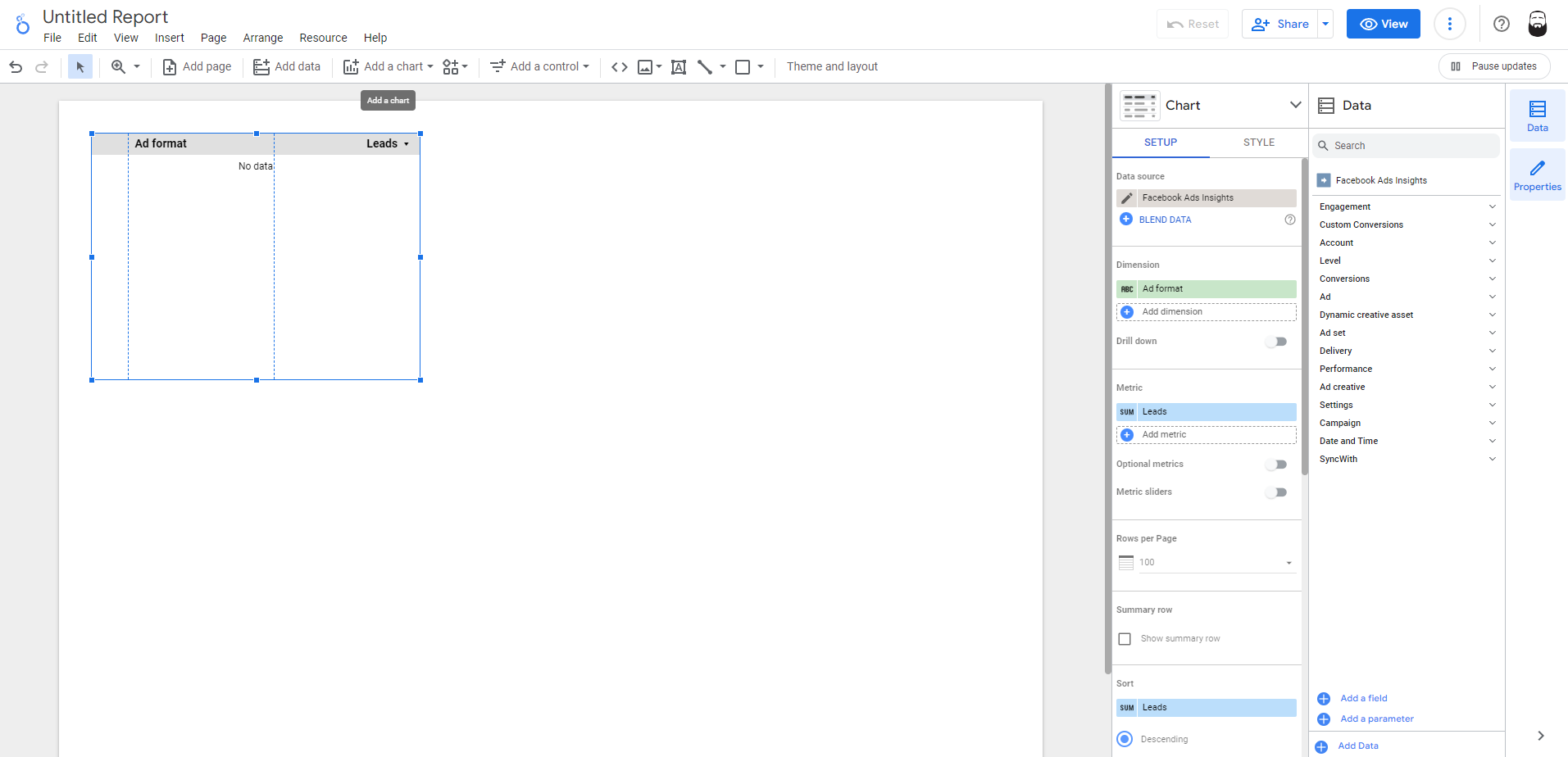Click the blue View button
This screenshot has height=757, width=1568.
pos(1383,24)
